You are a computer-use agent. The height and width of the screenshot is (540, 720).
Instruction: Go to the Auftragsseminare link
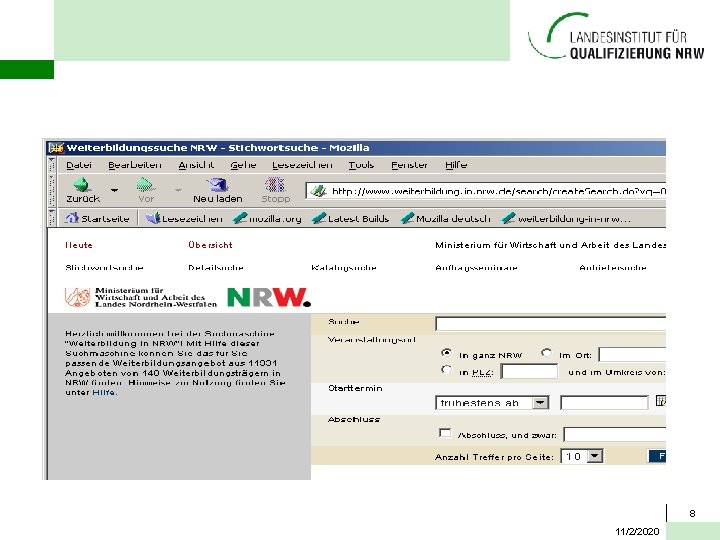click(476, 267)
